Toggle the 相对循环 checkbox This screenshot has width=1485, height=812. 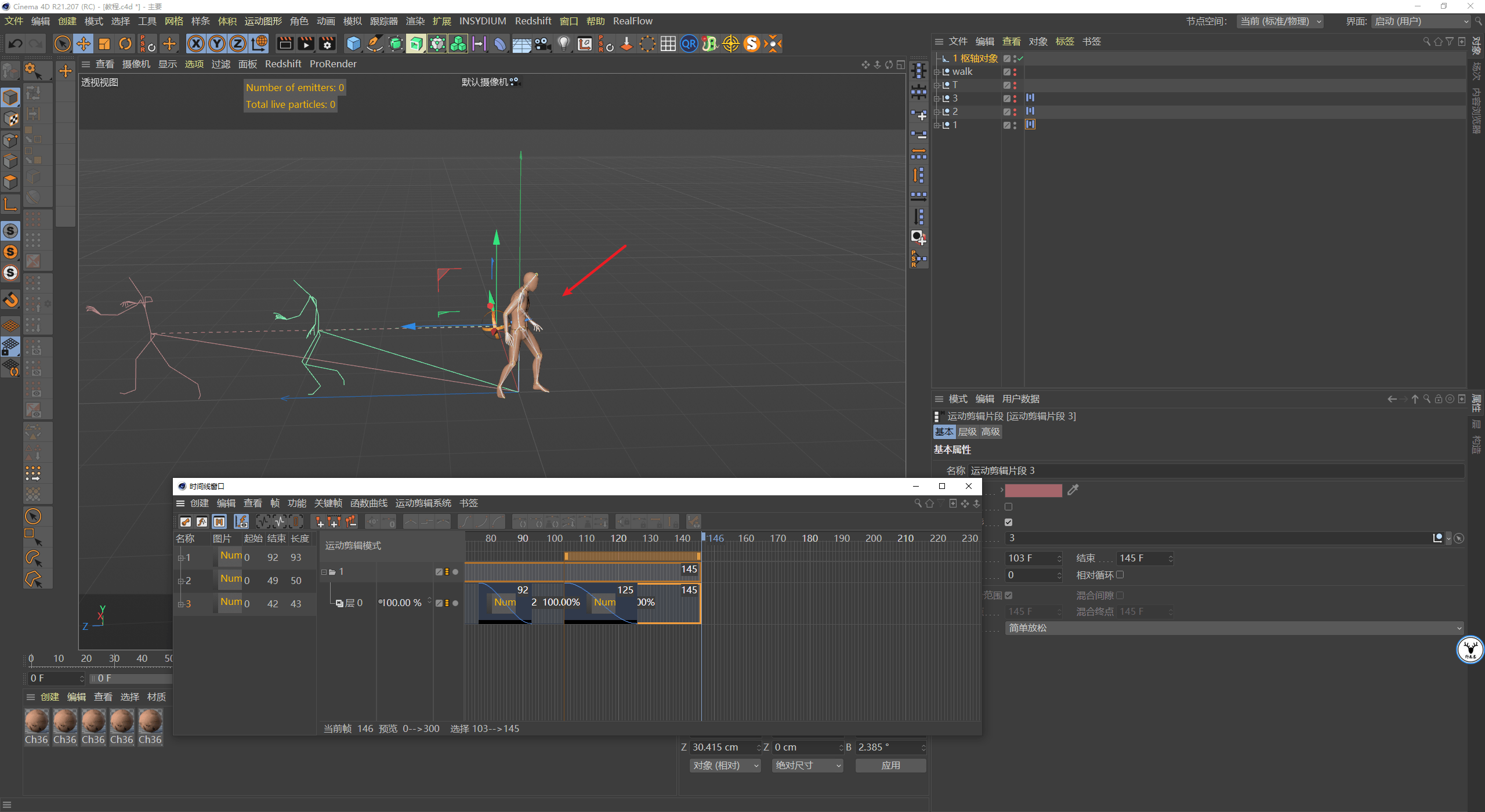coord(1120,575)
